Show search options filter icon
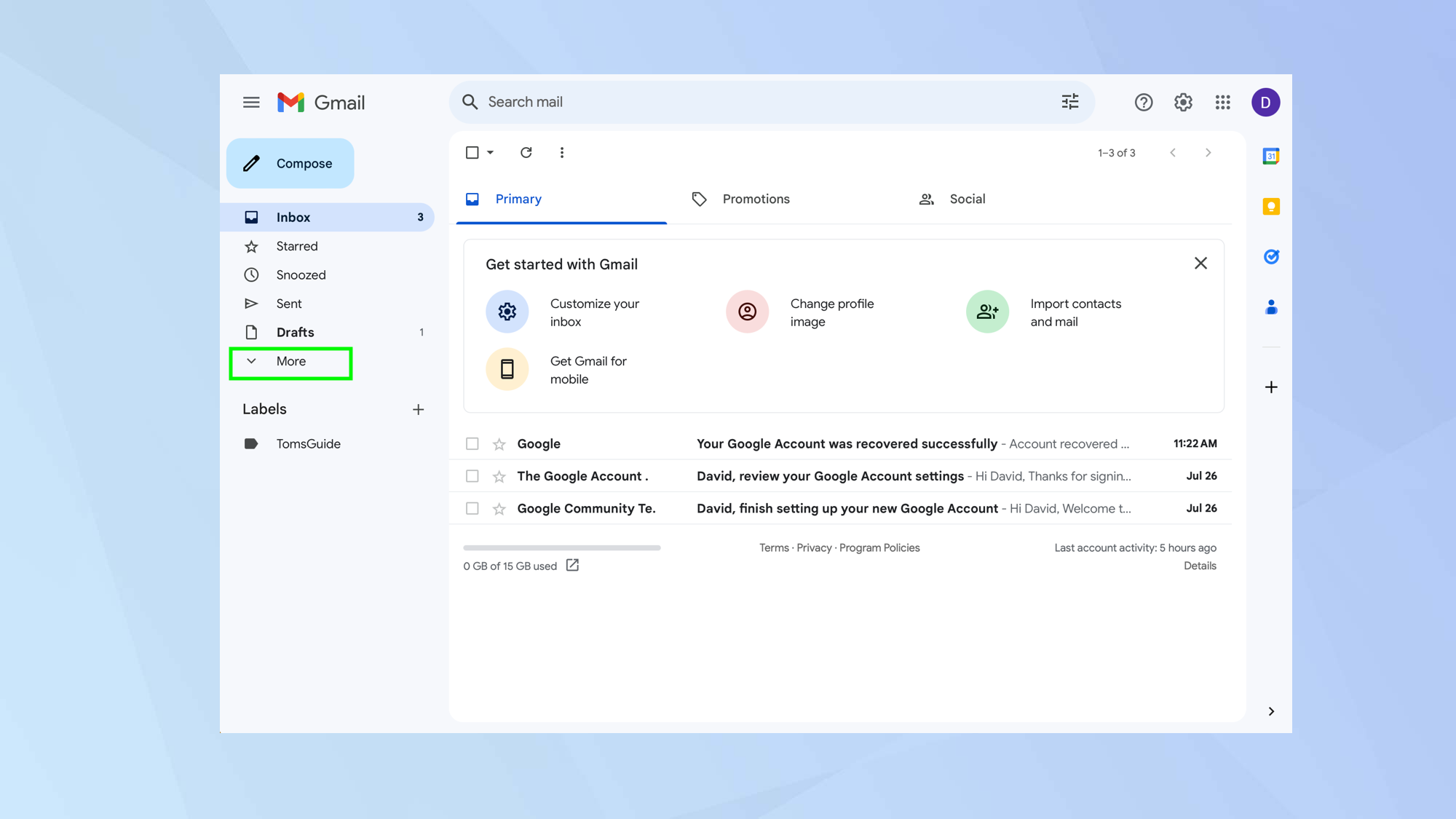This screenshot has width=1456, height=819. click(1069, 102)
